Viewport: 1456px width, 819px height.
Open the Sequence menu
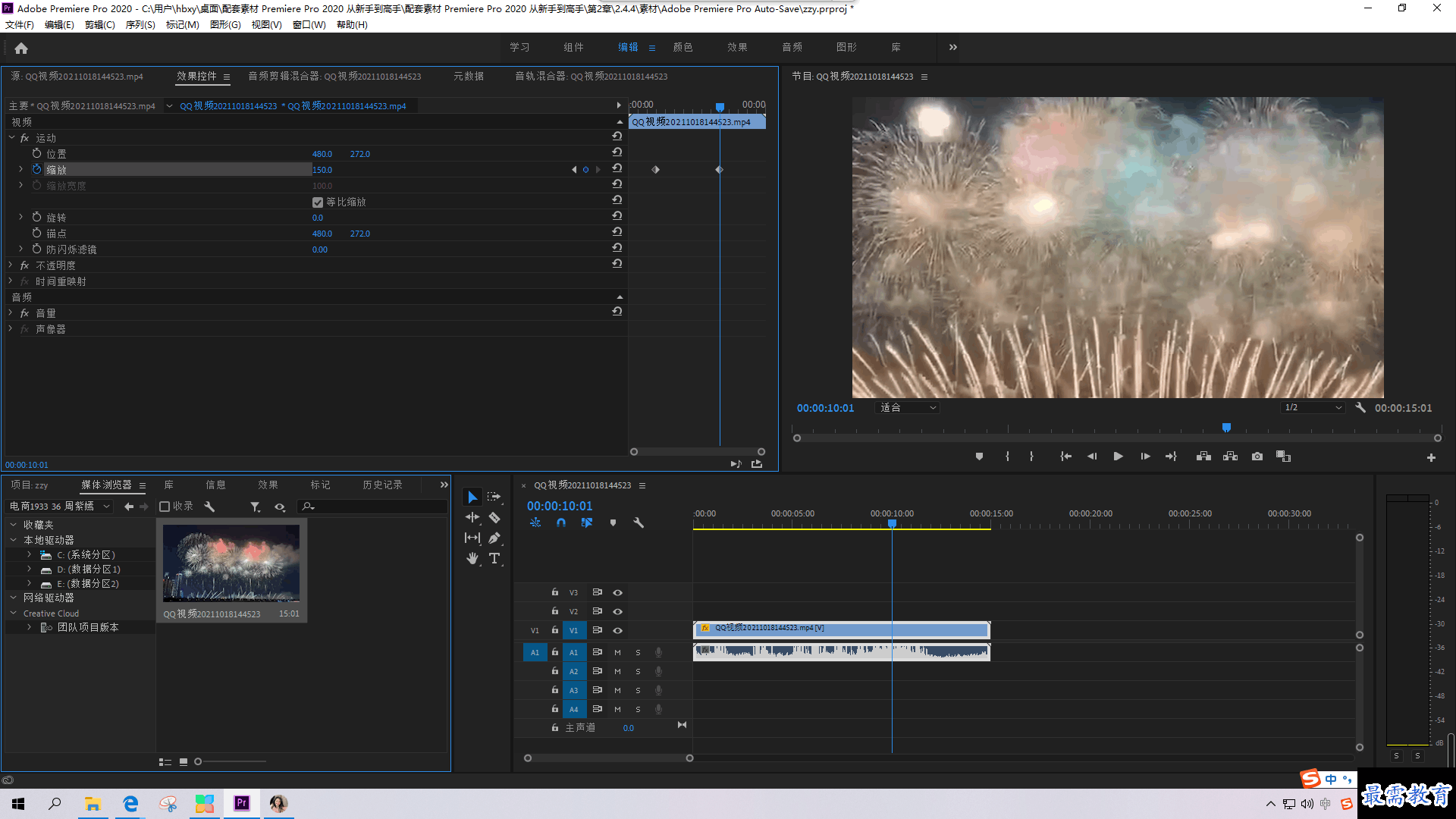140,25
